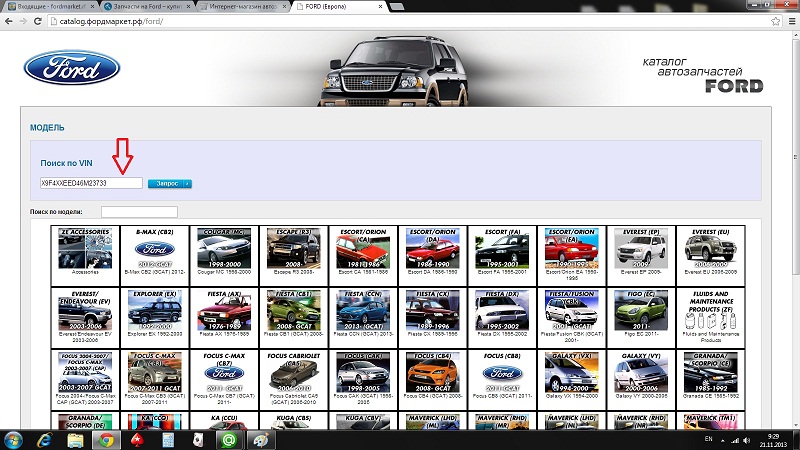
Task: Select the FORD (Европа) tab
Action: click(339, 7)
